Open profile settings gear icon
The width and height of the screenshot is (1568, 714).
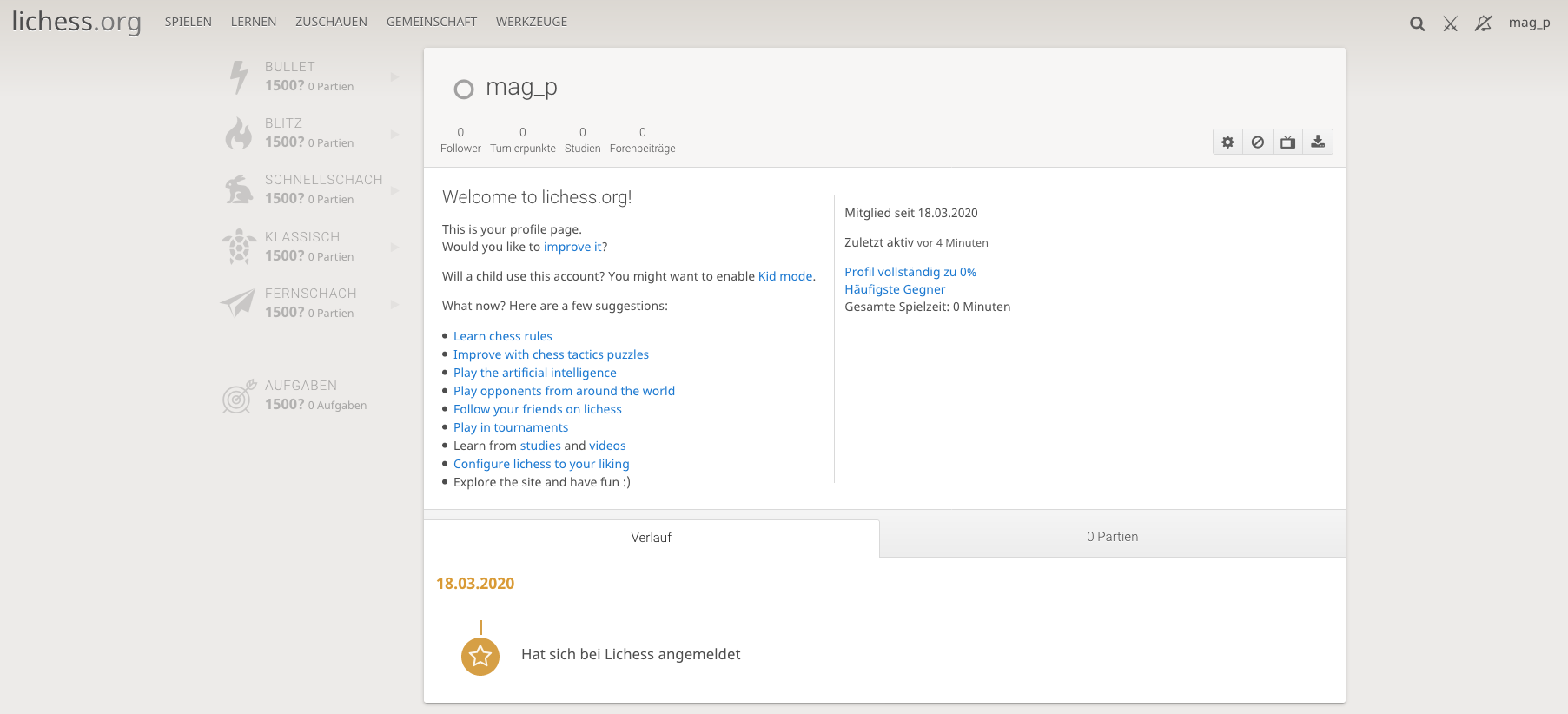1227,142
